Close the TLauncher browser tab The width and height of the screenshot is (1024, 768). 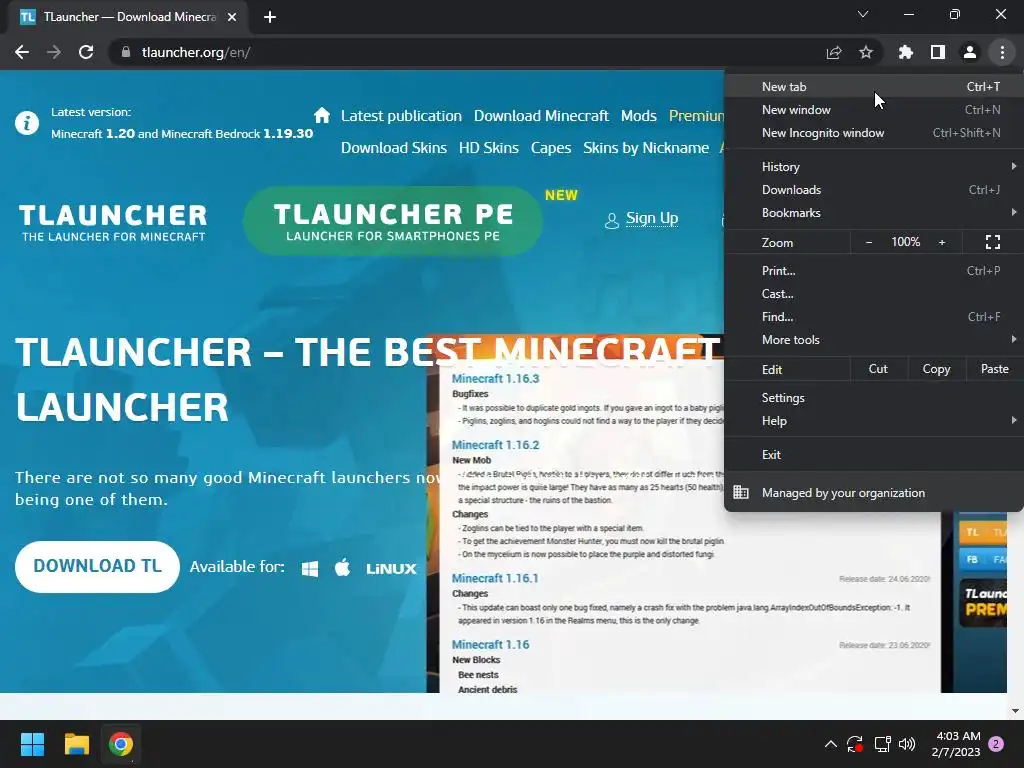coord(232,17)
